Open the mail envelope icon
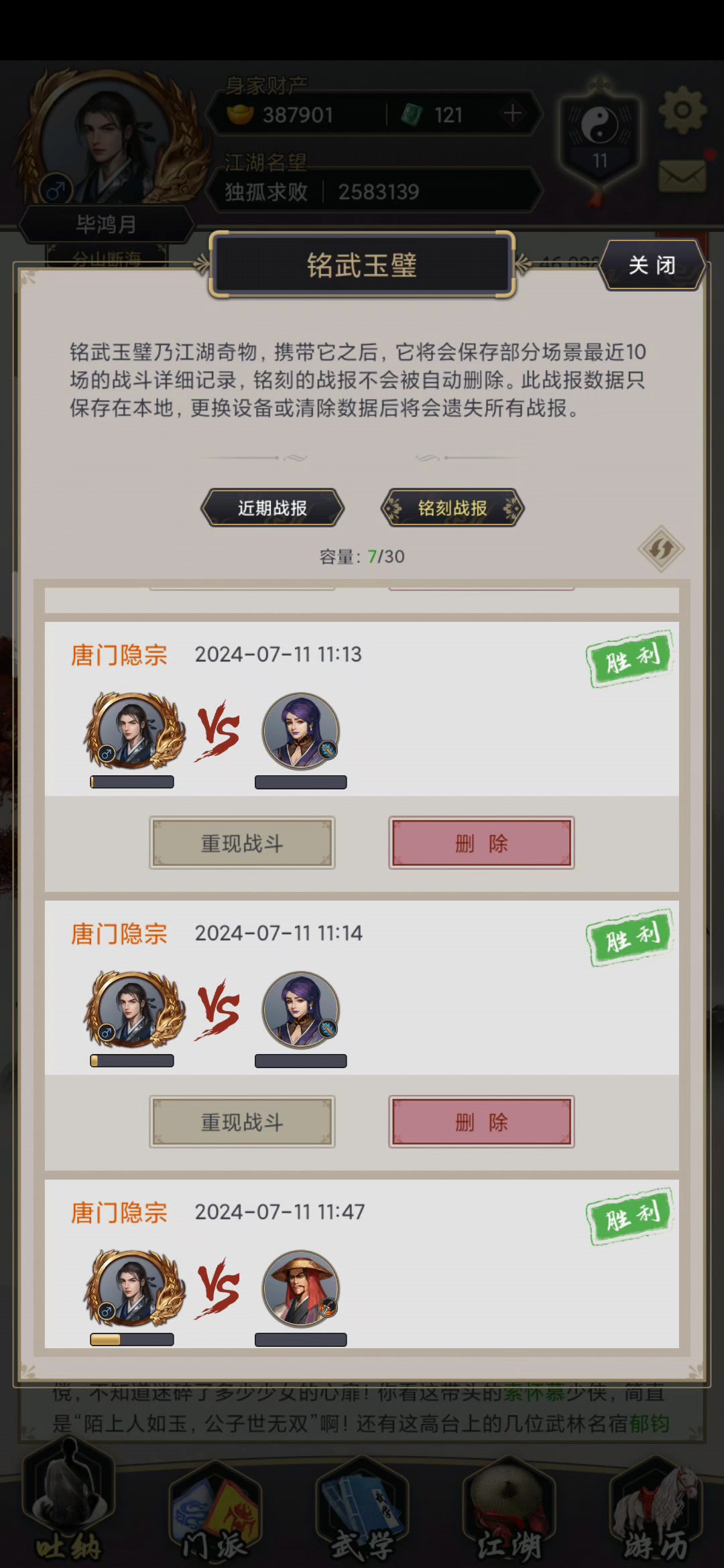Viewport: 724px width, 1568px height. tap(682, 177)
